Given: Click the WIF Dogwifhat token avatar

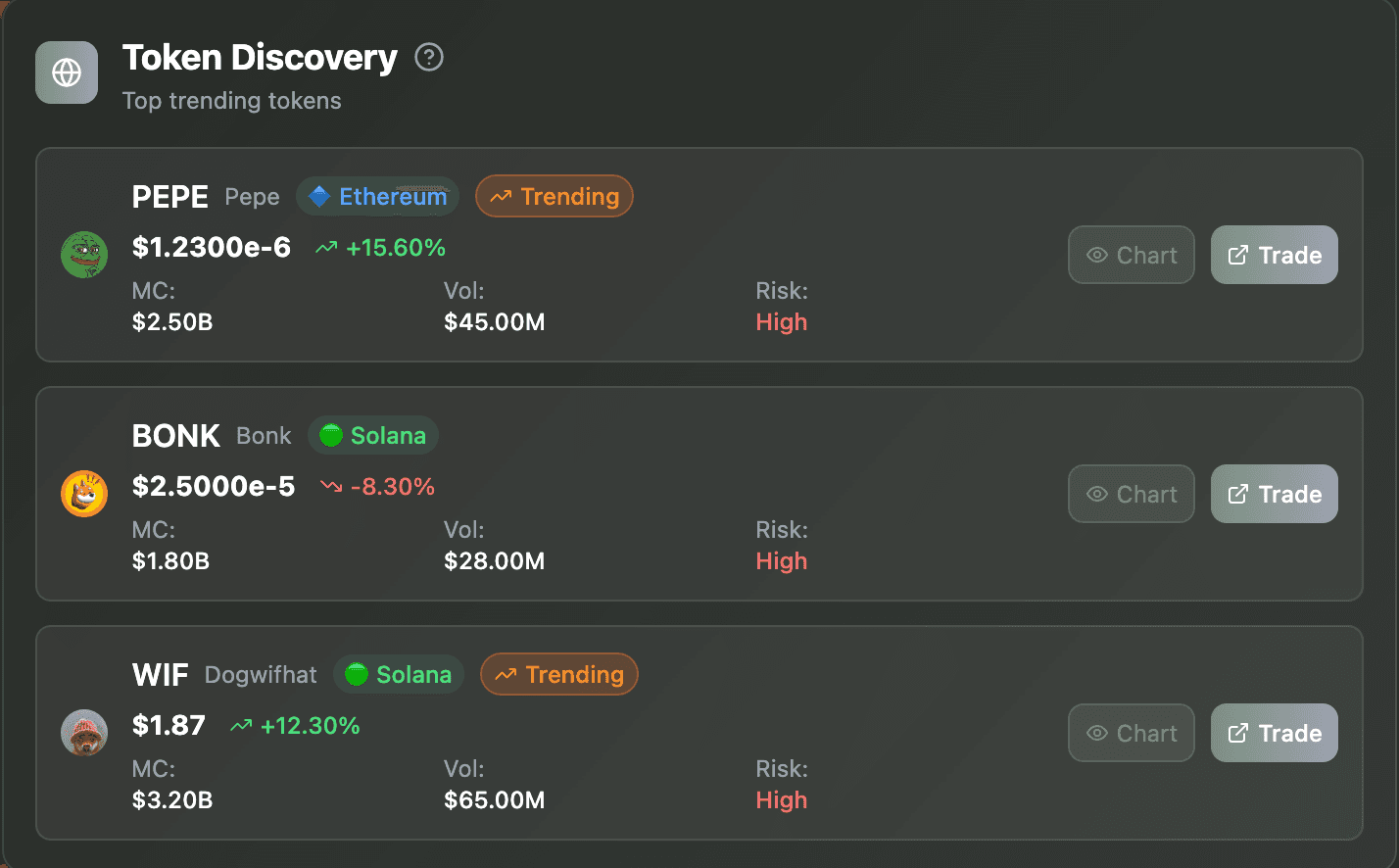Looking at the screenshot, I should tap(84, 733).
